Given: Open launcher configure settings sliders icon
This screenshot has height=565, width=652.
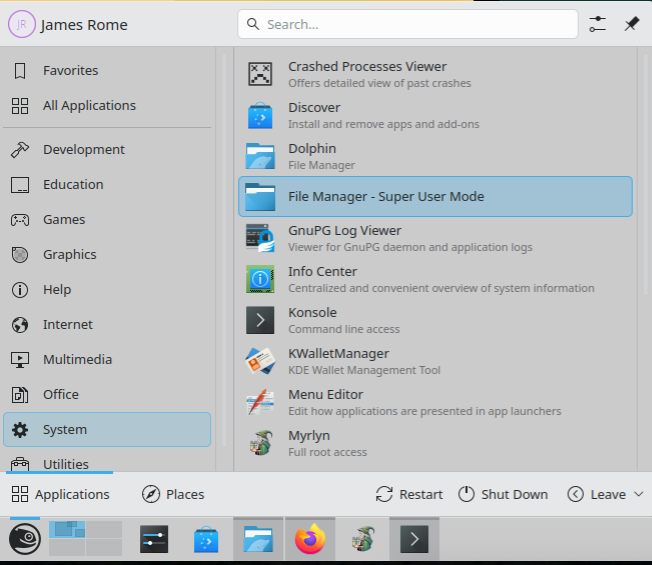Looking at the screenshot, I should click(x=597, y=24).
